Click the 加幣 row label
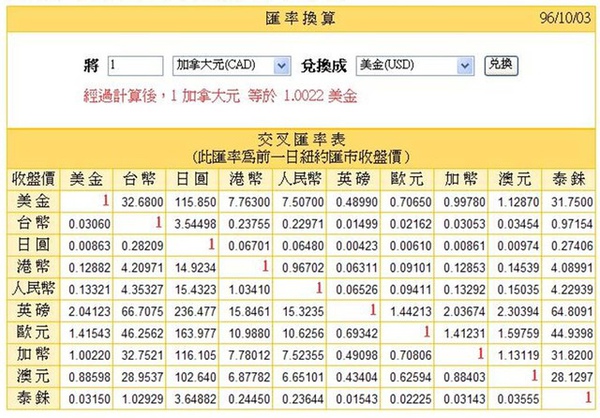This screenshot has width=600, height=418. [33, 354]
